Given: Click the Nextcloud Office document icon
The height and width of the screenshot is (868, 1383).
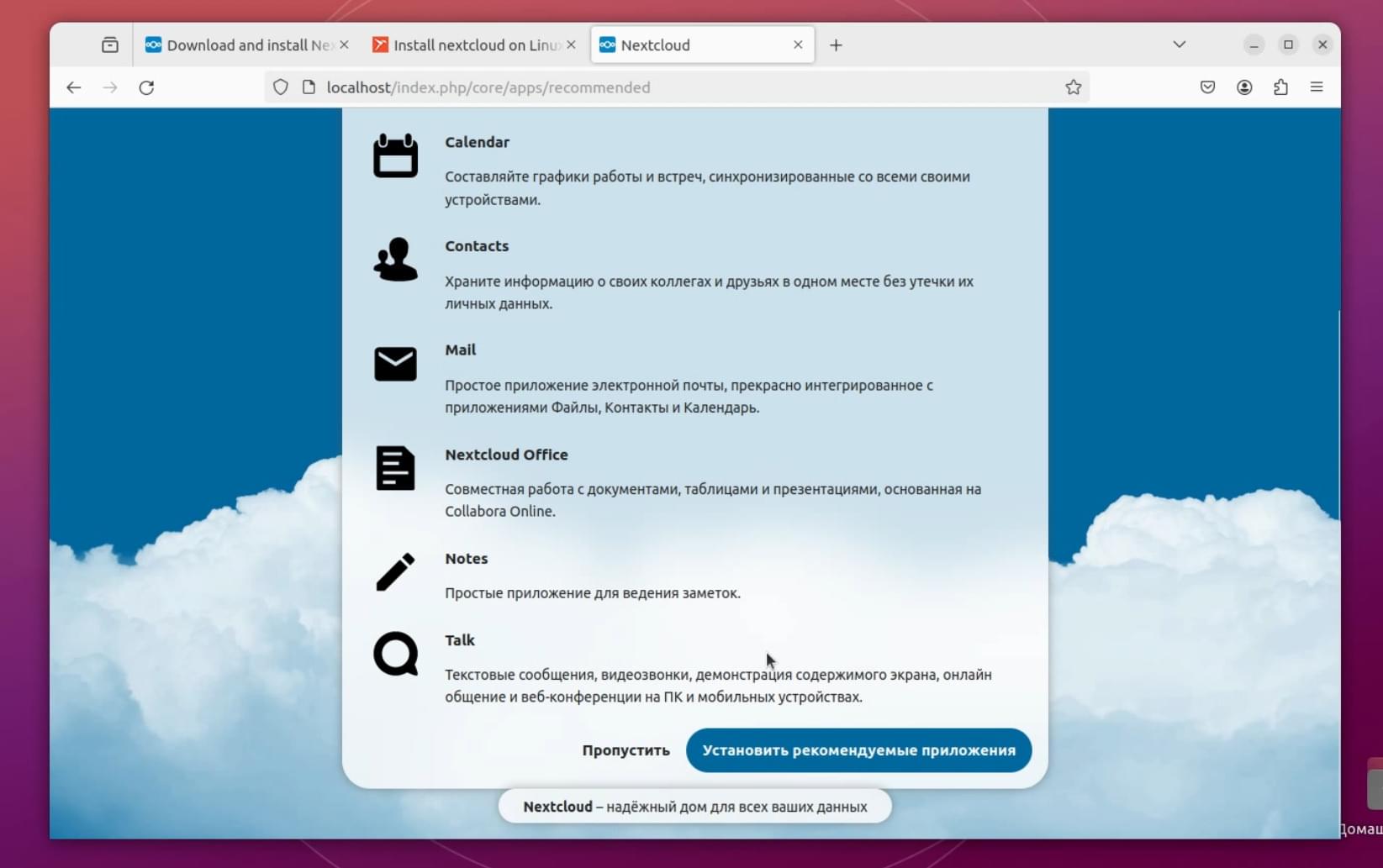Looking at the screenshot, I should click(x=395, y=468).
